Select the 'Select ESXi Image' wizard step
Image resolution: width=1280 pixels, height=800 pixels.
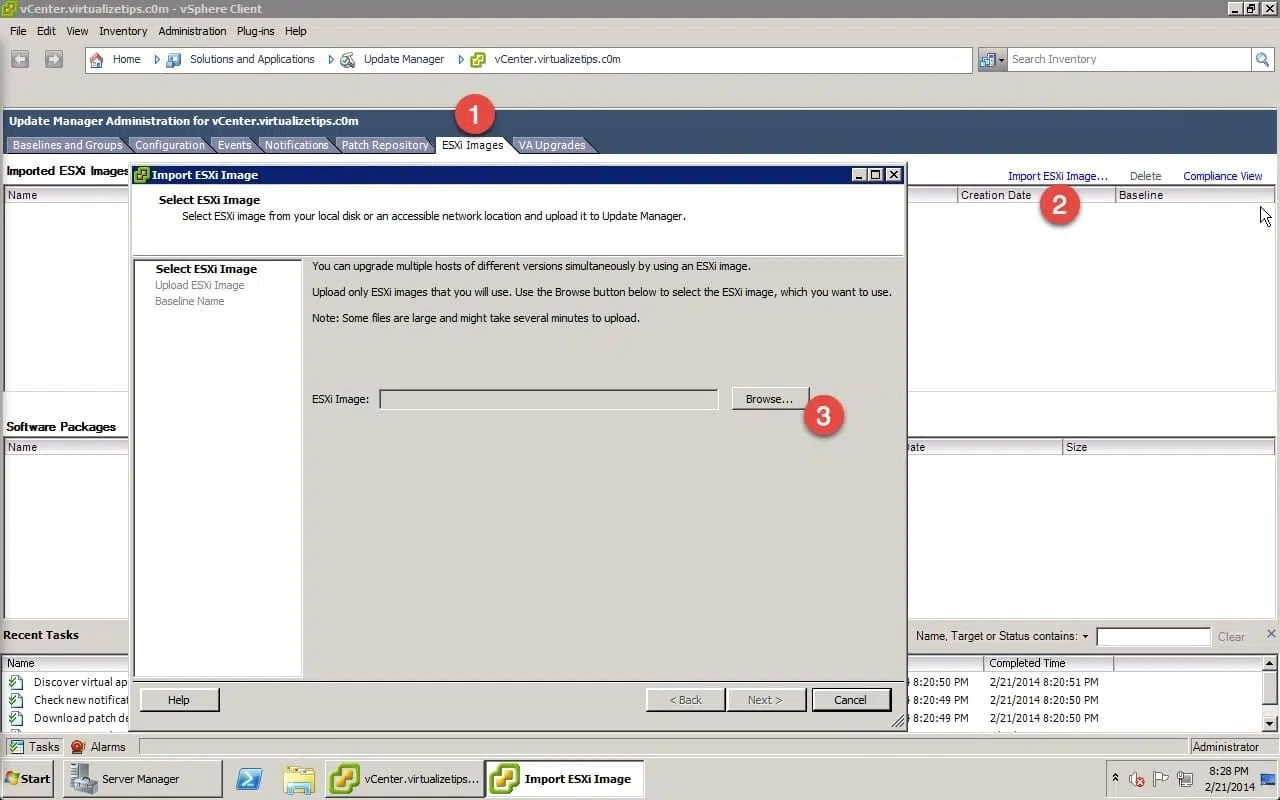coord(206,269)
